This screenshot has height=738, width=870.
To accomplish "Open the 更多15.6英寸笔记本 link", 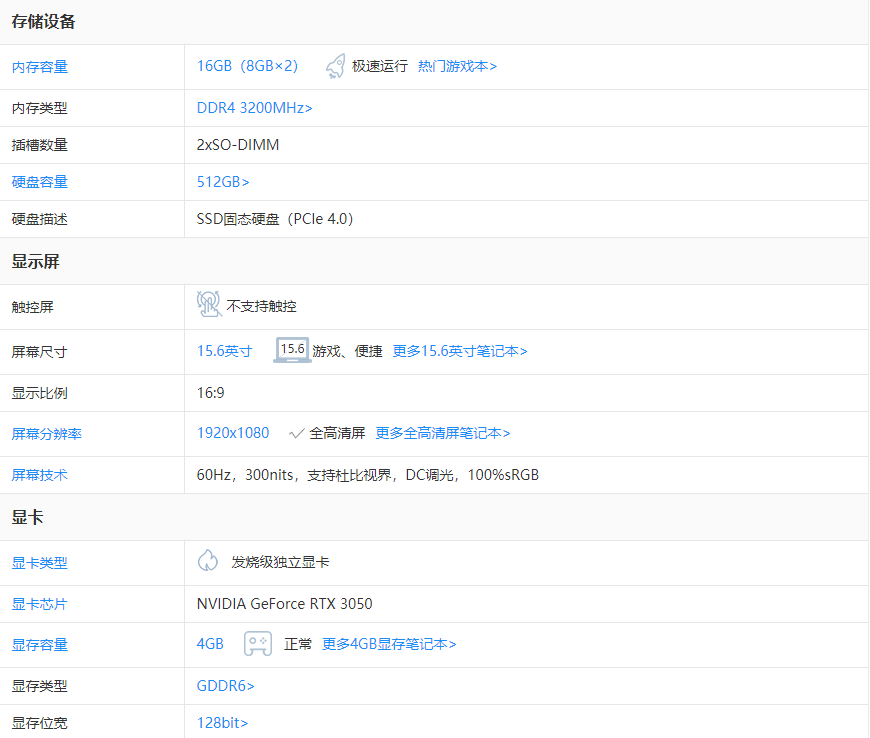I will tap(461, 351).
